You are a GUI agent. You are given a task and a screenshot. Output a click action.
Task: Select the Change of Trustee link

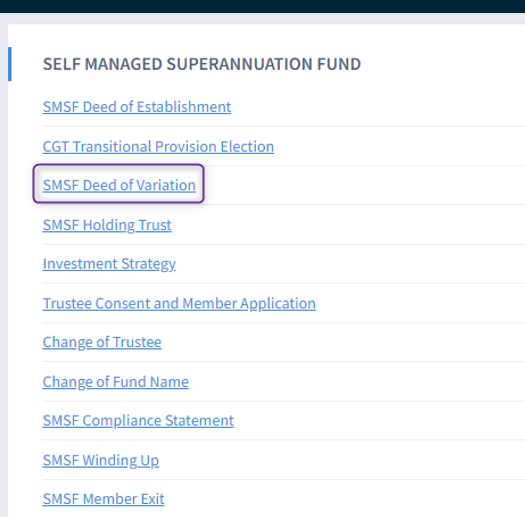click(102, 342)
